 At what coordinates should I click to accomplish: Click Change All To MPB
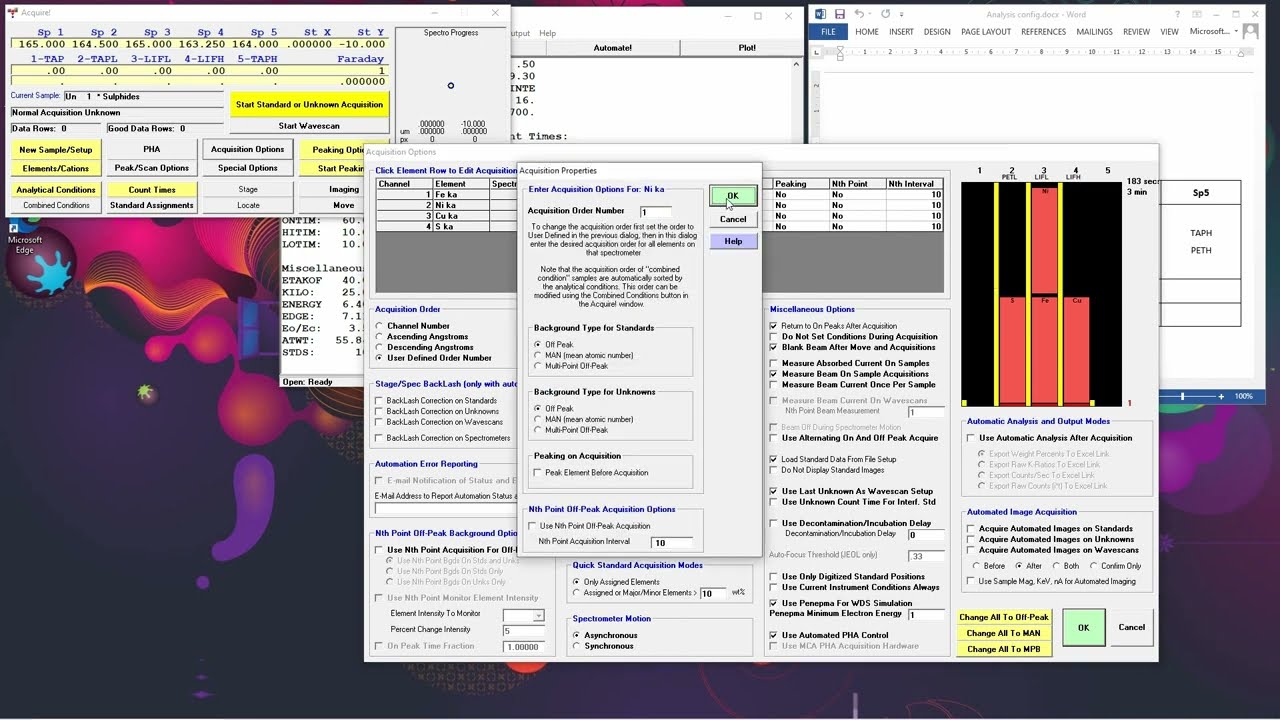point(1003,649)
